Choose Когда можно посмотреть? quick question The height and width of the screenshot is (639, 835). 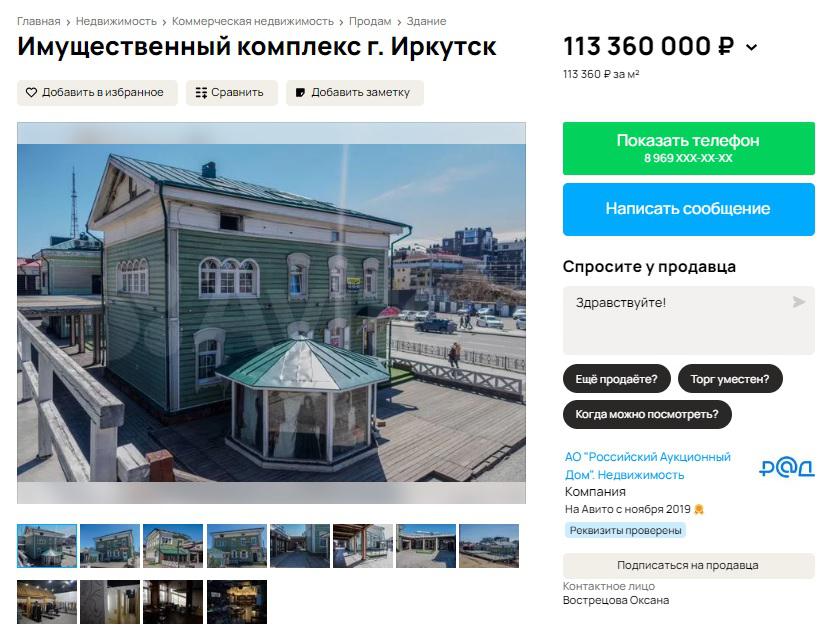click(x=647, y=414)
